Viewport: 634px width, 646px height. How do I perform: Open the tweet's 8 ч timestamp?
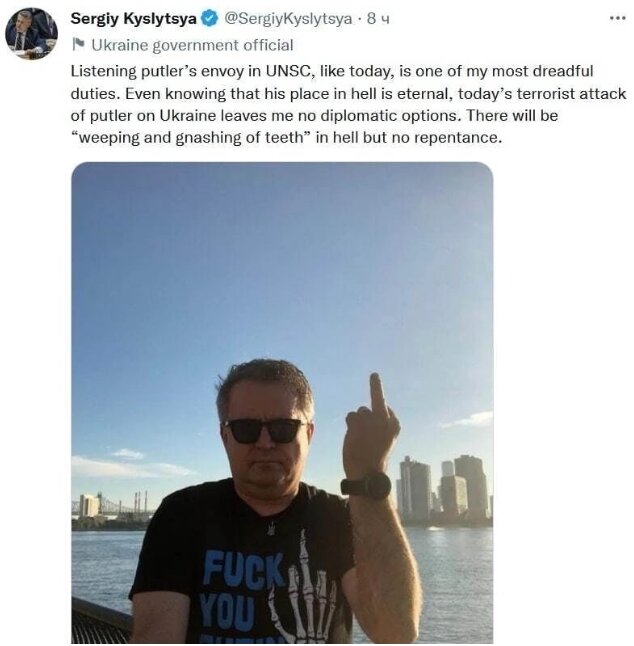pos(378,19)
